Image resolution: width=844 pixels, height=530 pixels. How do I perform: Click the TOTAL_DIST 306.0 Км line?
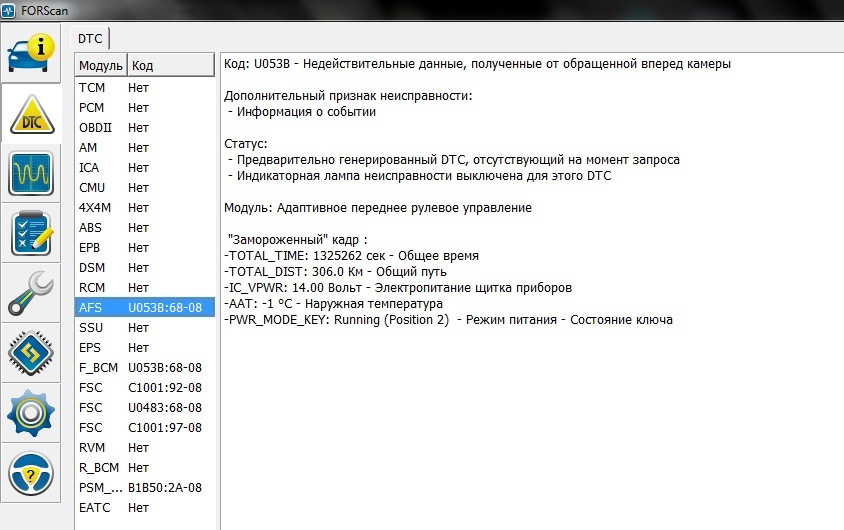tap(335, 272)
